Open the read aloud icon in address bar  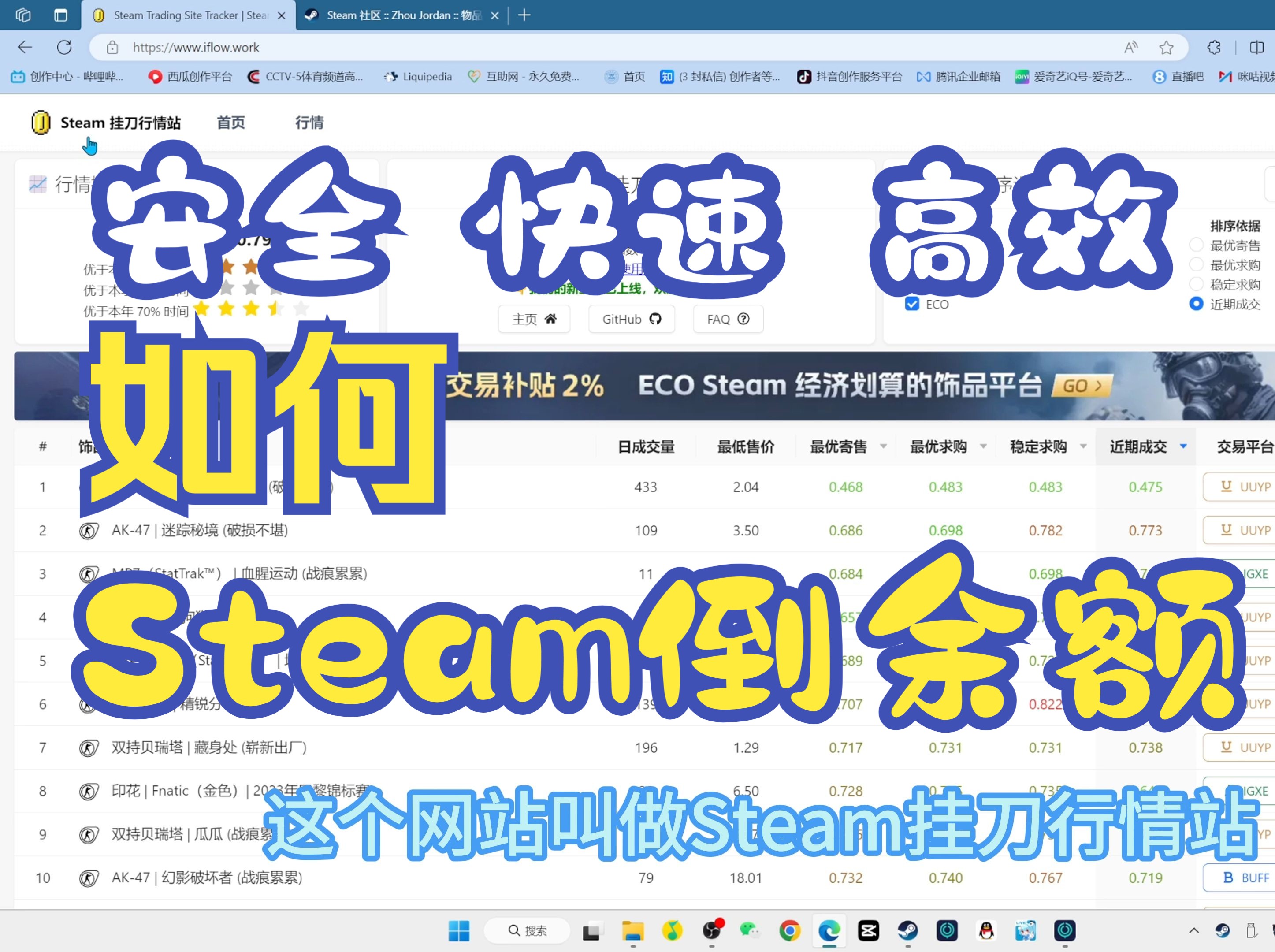click(x=1130, y=47)
